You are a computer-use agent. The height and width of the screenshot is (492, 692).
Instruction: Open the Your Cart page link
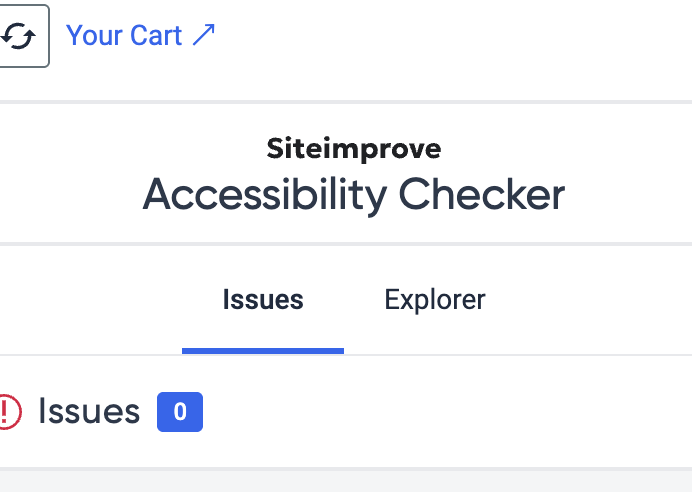(x=140, y=35)
